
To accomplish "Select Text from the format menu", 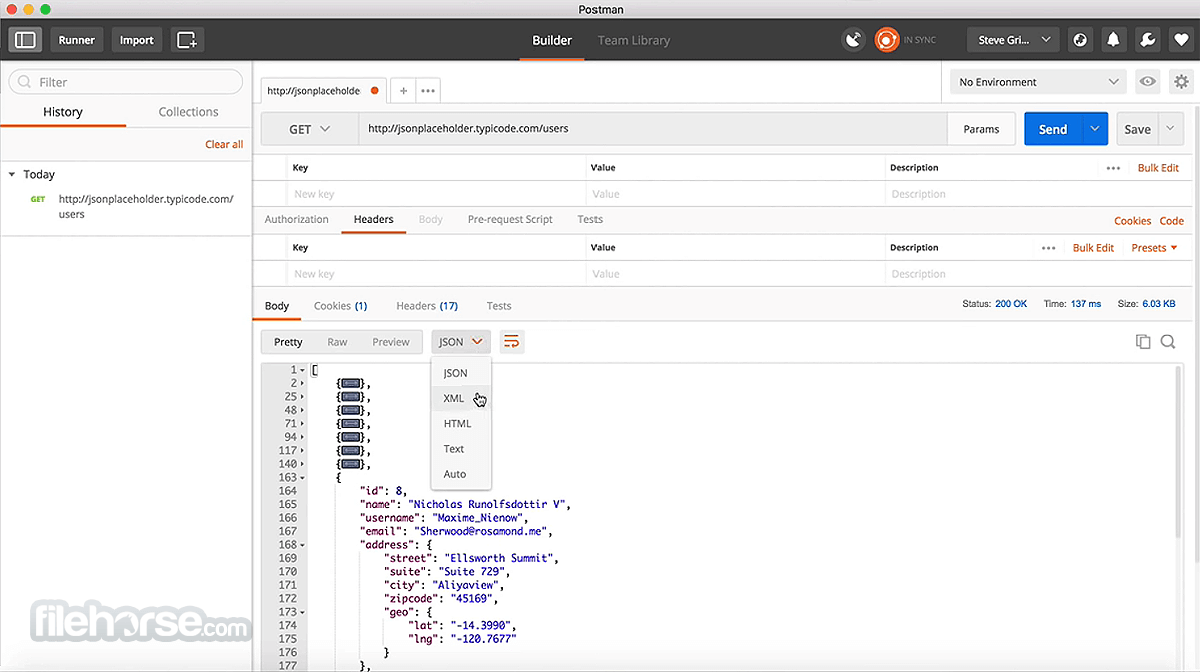I will coord(461,449).
